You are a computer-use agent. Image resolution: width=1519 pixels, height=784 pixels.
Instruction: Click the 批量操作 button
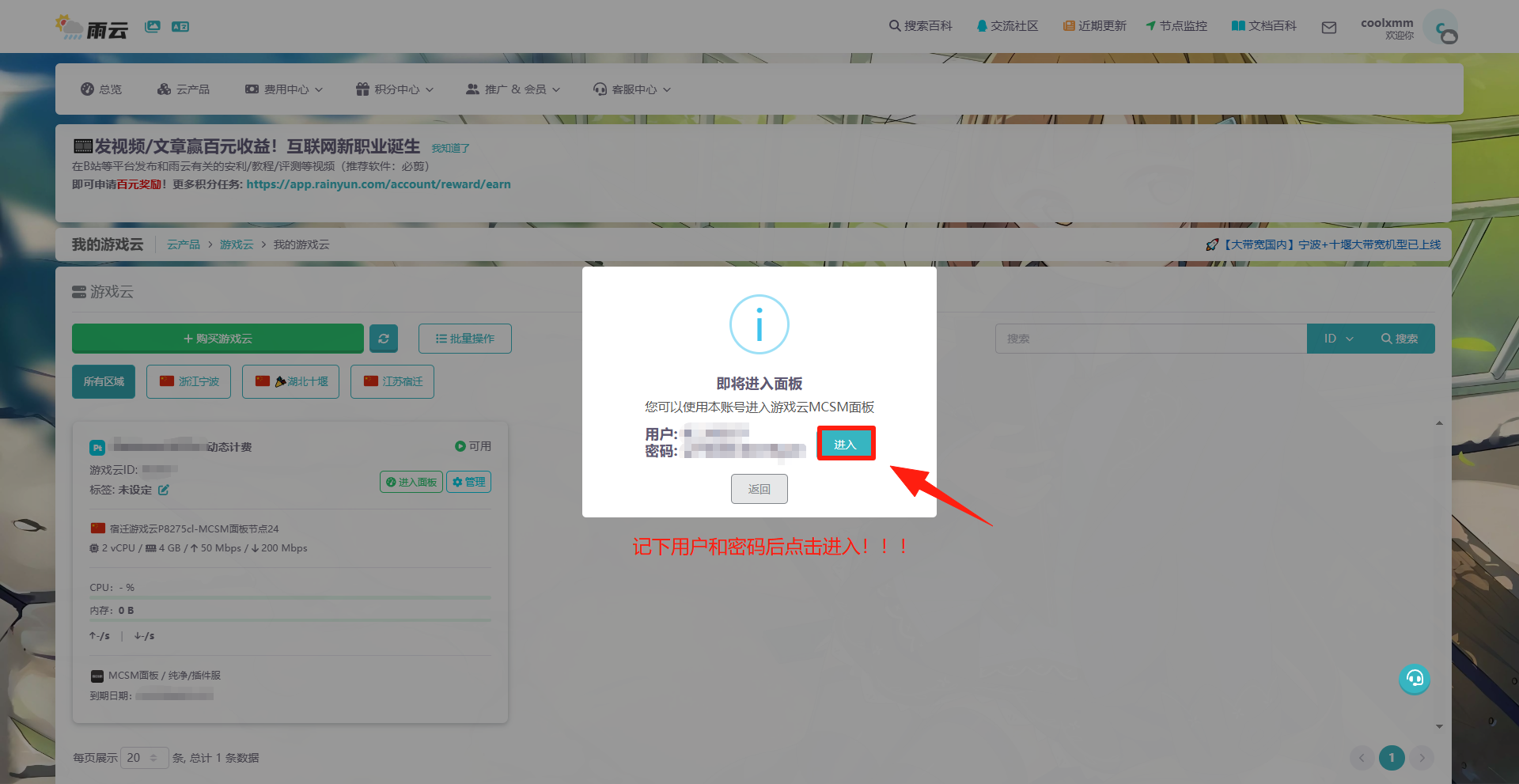(x=465, y=339)
